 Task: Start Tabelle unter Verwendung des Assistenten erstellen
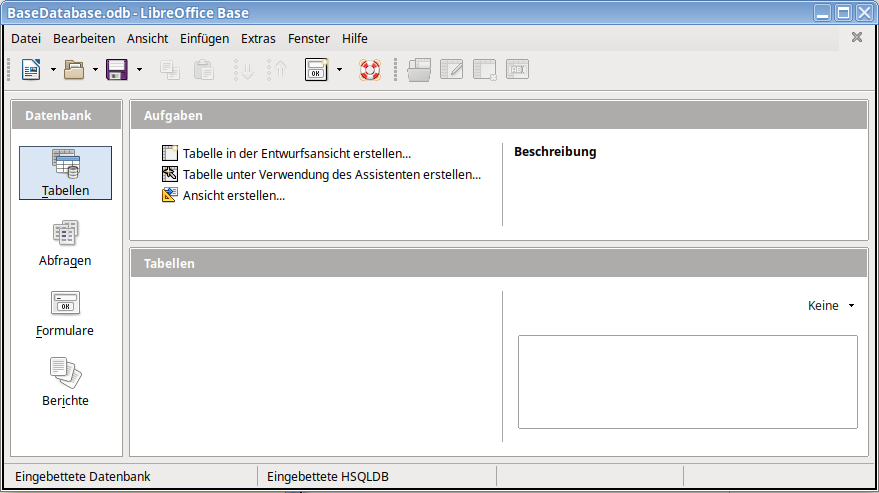(331, 174)
